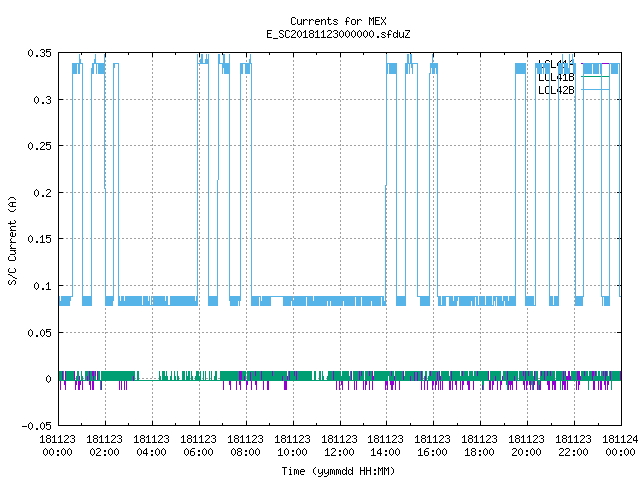Click the 0.35 y-axis tick label

(40, 53)
